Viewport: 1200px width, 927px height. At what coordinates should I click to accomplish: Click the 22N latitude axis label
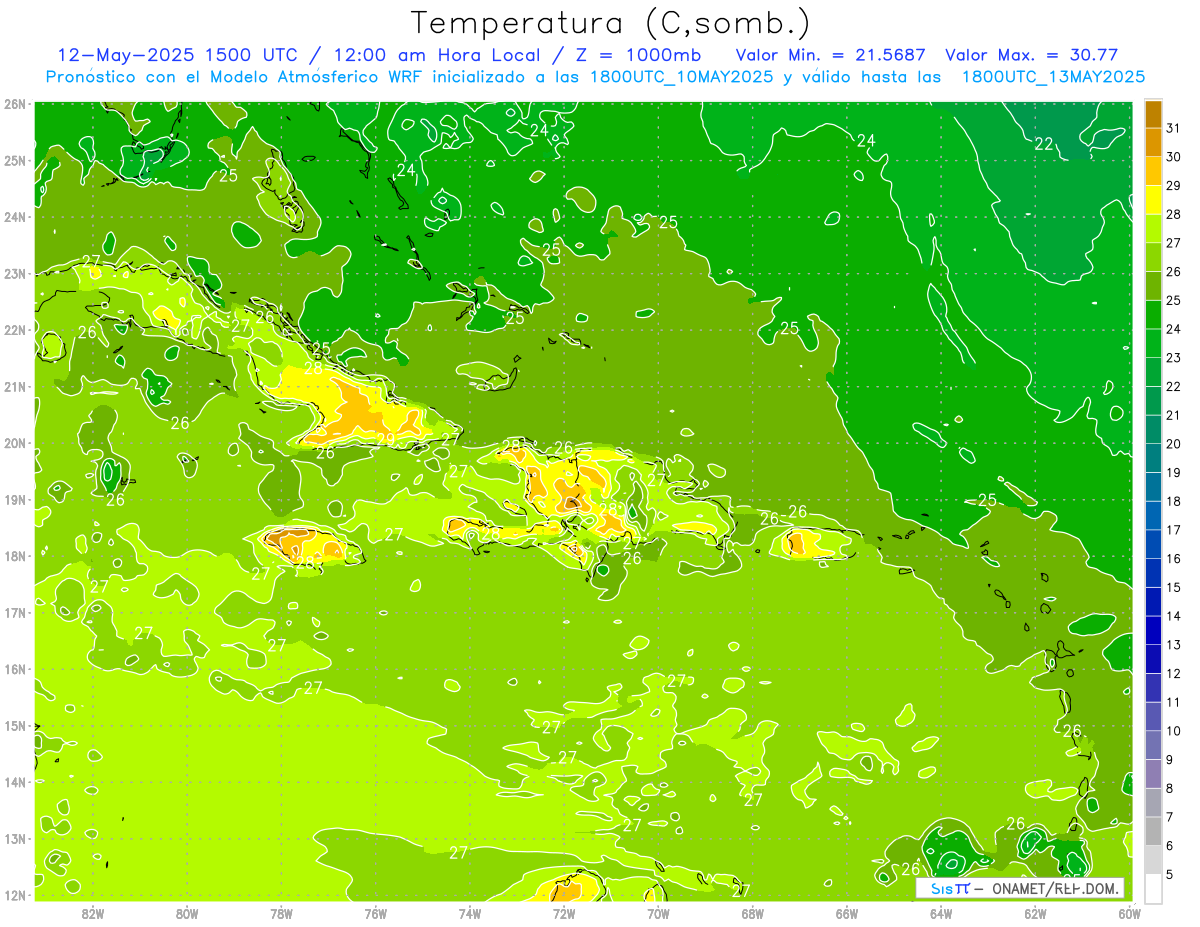tap(16, 330)
